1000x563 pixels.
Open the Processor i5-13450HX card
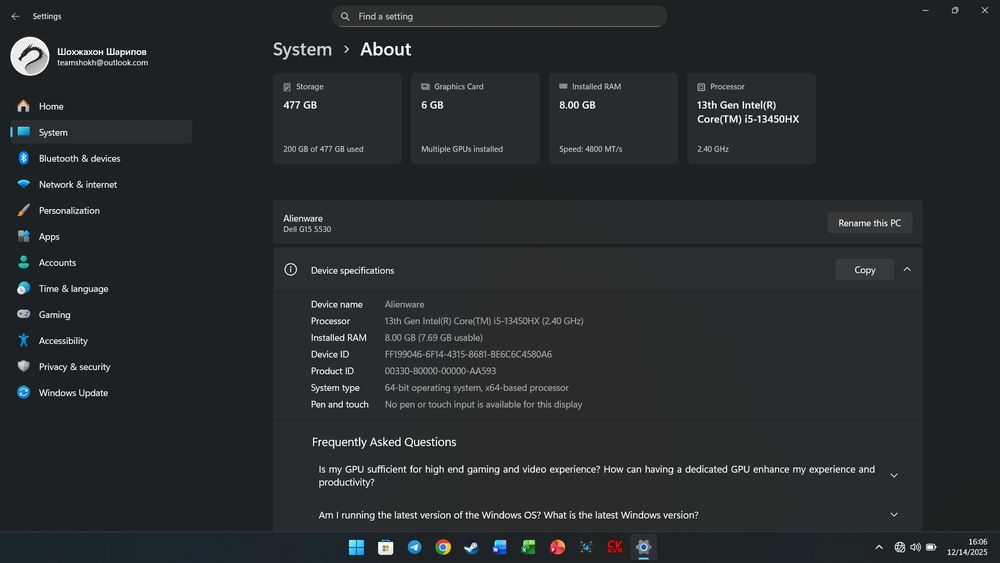pos(751,119)
